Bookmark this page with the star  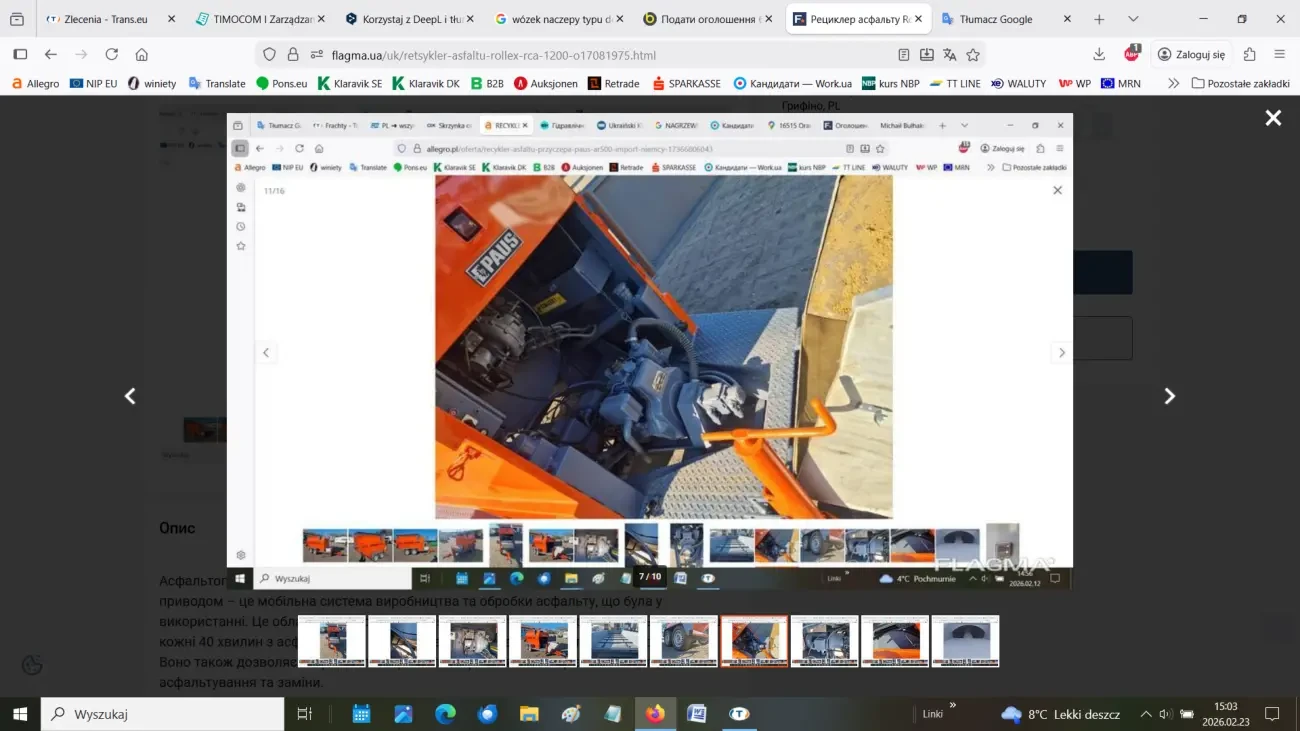click(973, 55)
